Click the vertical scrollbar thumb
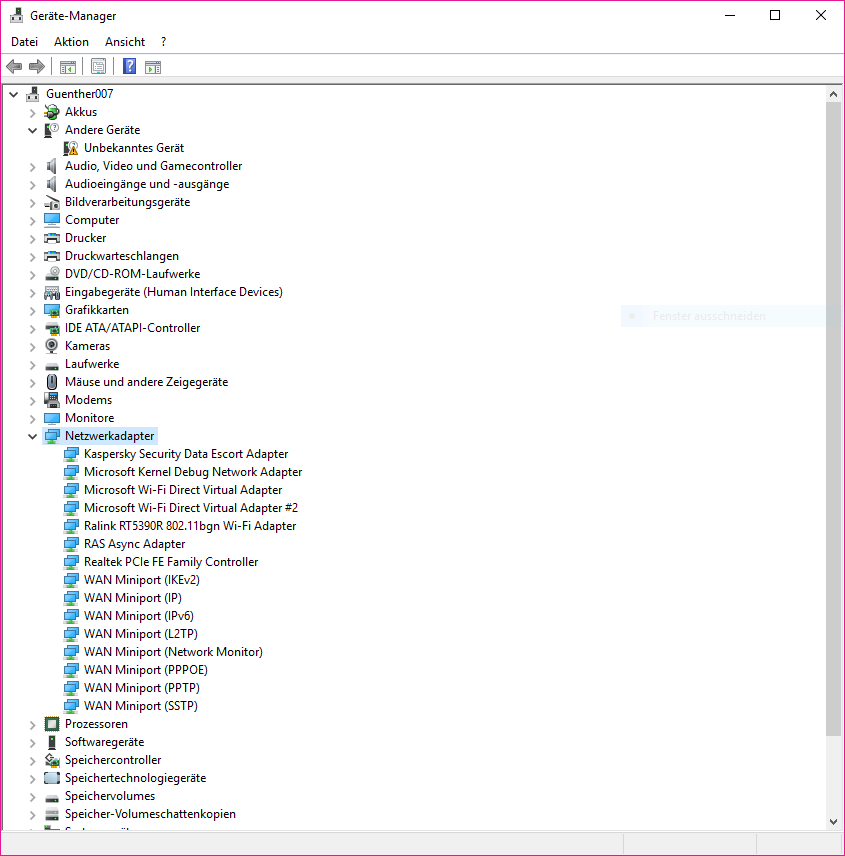The width and height of the screenshot is (845, 856). pos(833,419)
